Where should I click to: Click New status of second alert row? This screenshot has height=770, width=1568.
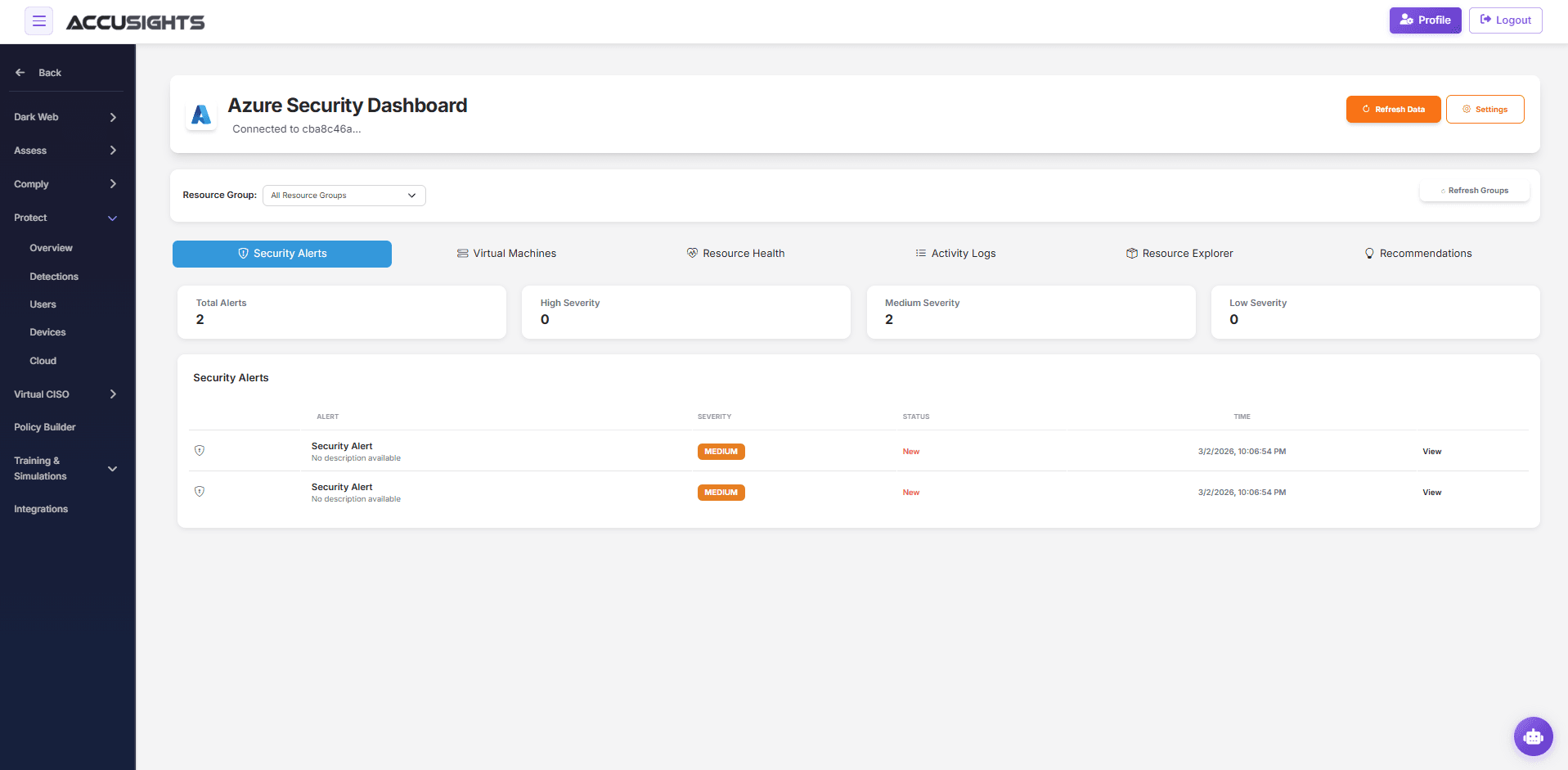[x=910, y=493]
